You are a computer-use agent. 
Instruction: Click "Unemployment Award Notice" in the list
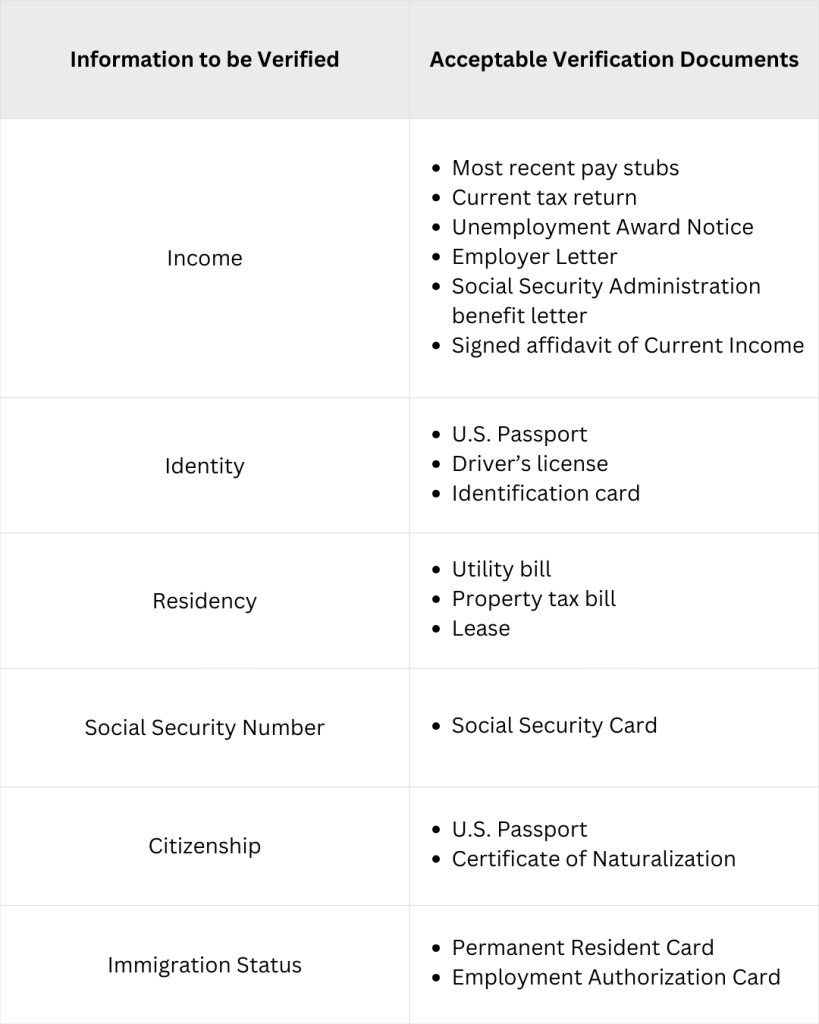click(x=602, y=227)
